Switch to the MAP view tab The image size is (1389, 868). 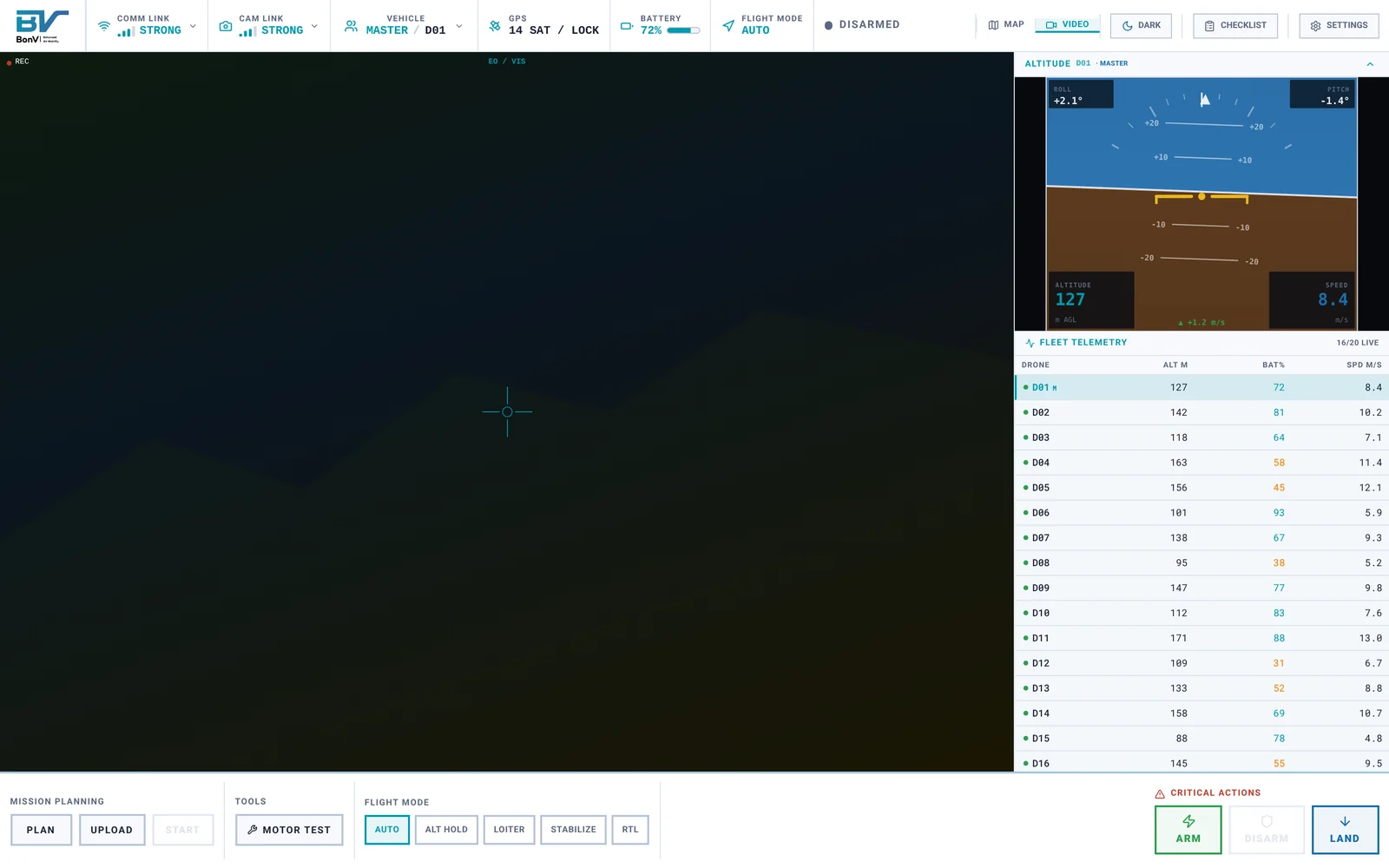pos(1006,25)
